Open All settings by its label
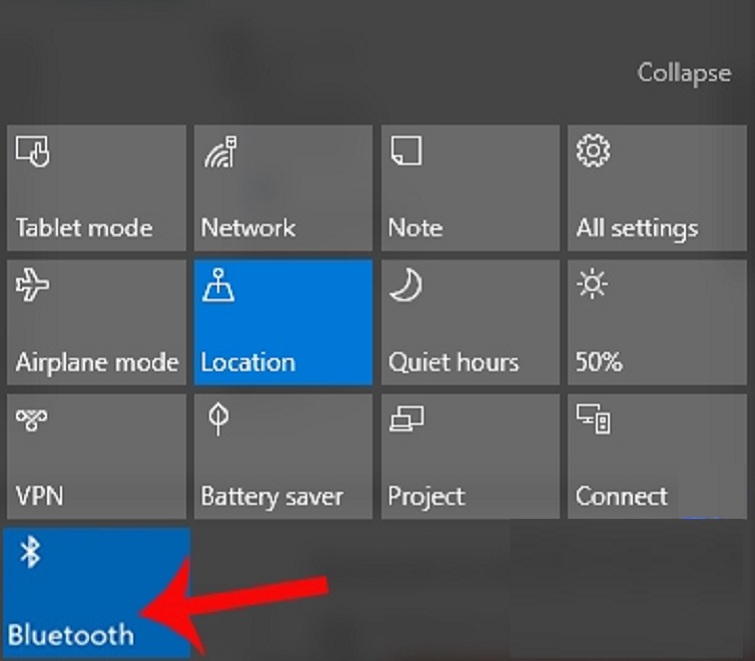The height and width of the screenshot is (661, 755). (x=636, y=228)
